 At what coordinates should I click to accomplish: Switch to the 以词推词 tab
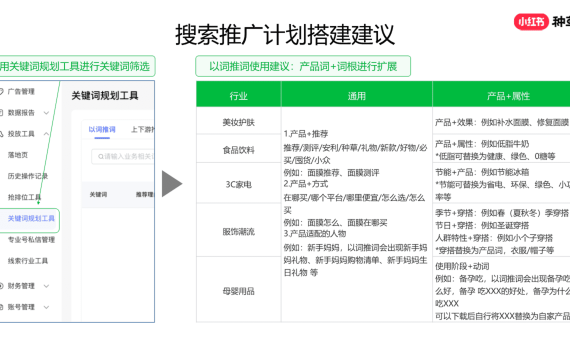[x=102, y=129]
